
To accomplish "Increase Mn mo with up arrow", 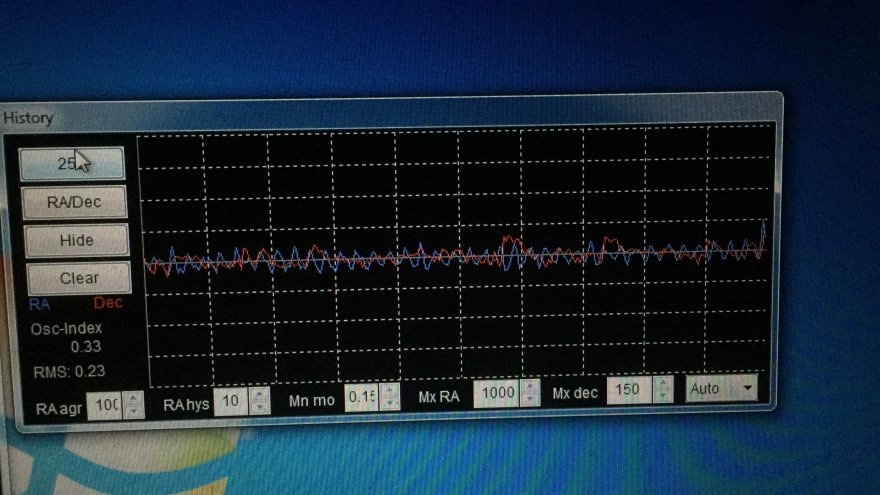I will (x=389, y=392).
